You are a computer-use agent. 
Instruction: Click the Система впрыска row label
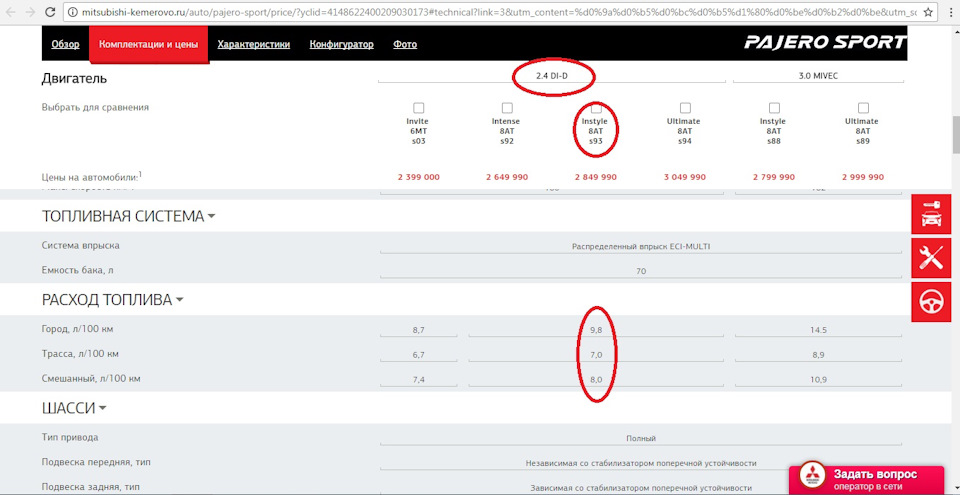[x=80, y=245]
